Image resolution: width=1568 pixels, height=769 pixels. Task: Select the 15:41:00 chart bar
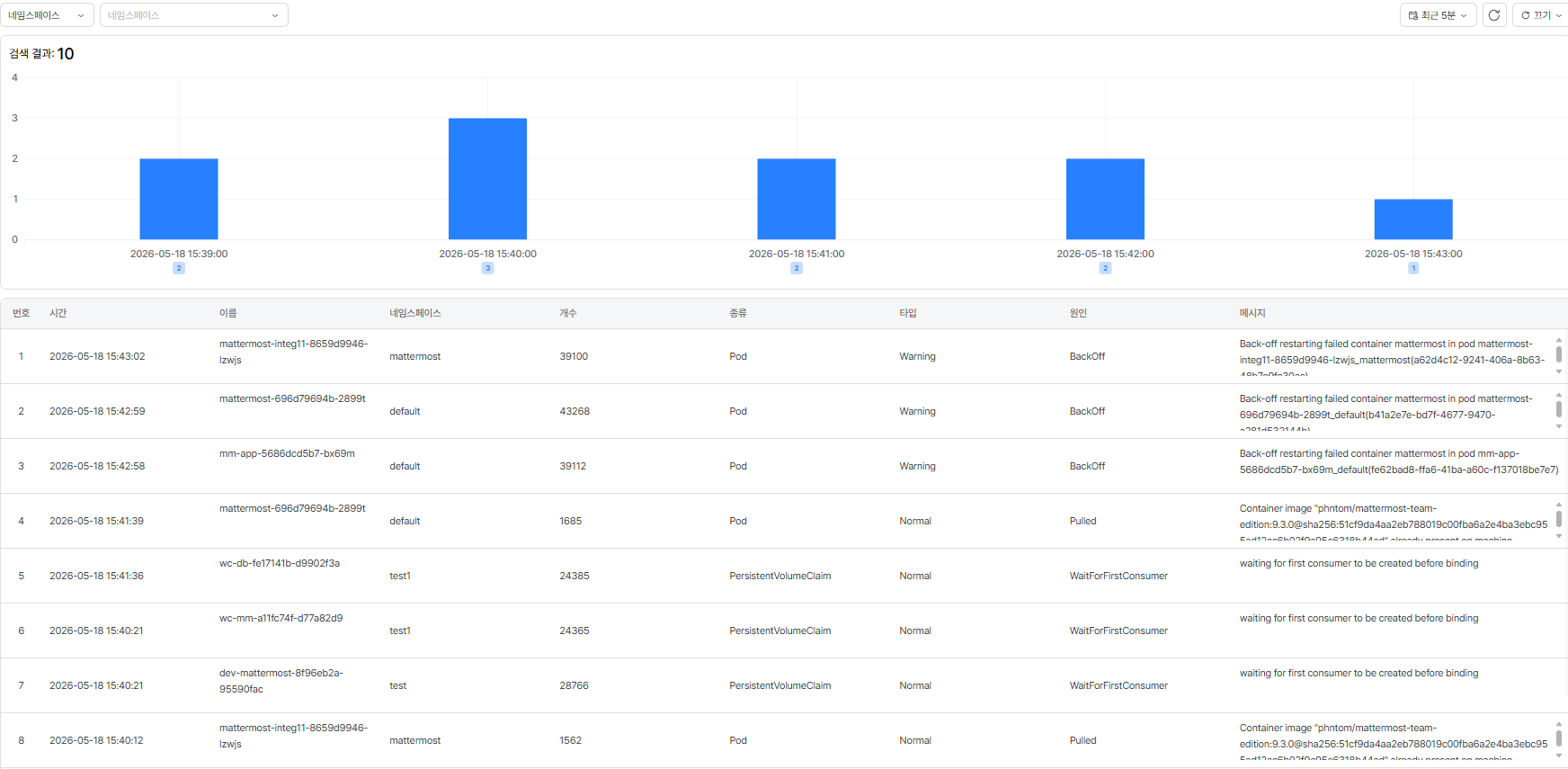pos(797,199)
